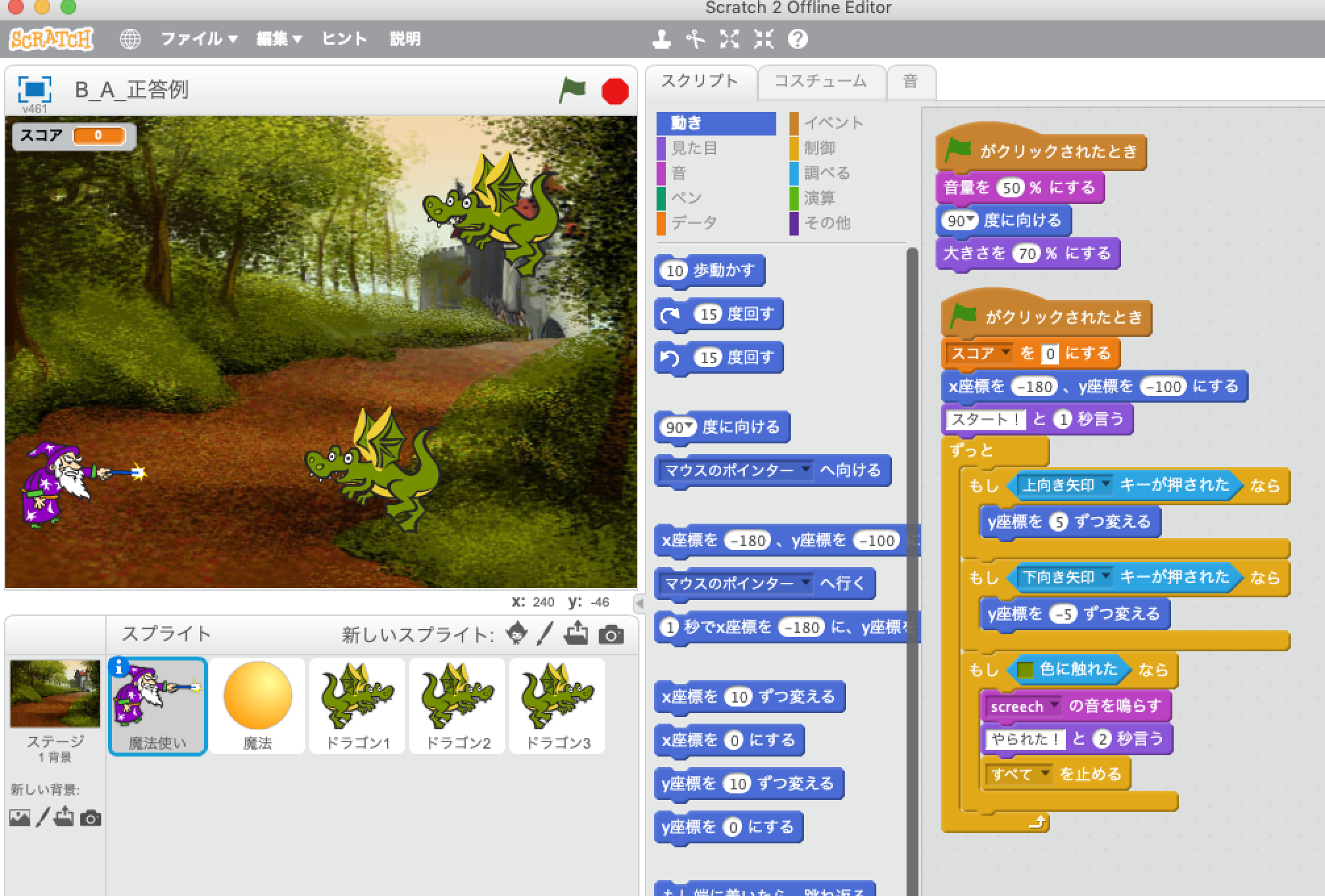Create new sprite from camera
The image size is (1325, 896).
point(611,635)
